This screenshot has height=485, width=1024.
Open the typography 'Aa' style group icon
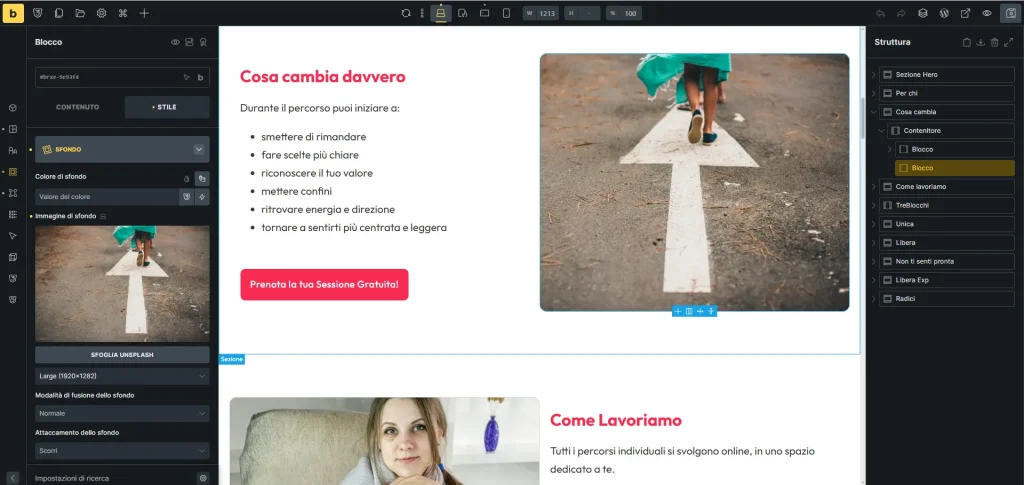13,151
